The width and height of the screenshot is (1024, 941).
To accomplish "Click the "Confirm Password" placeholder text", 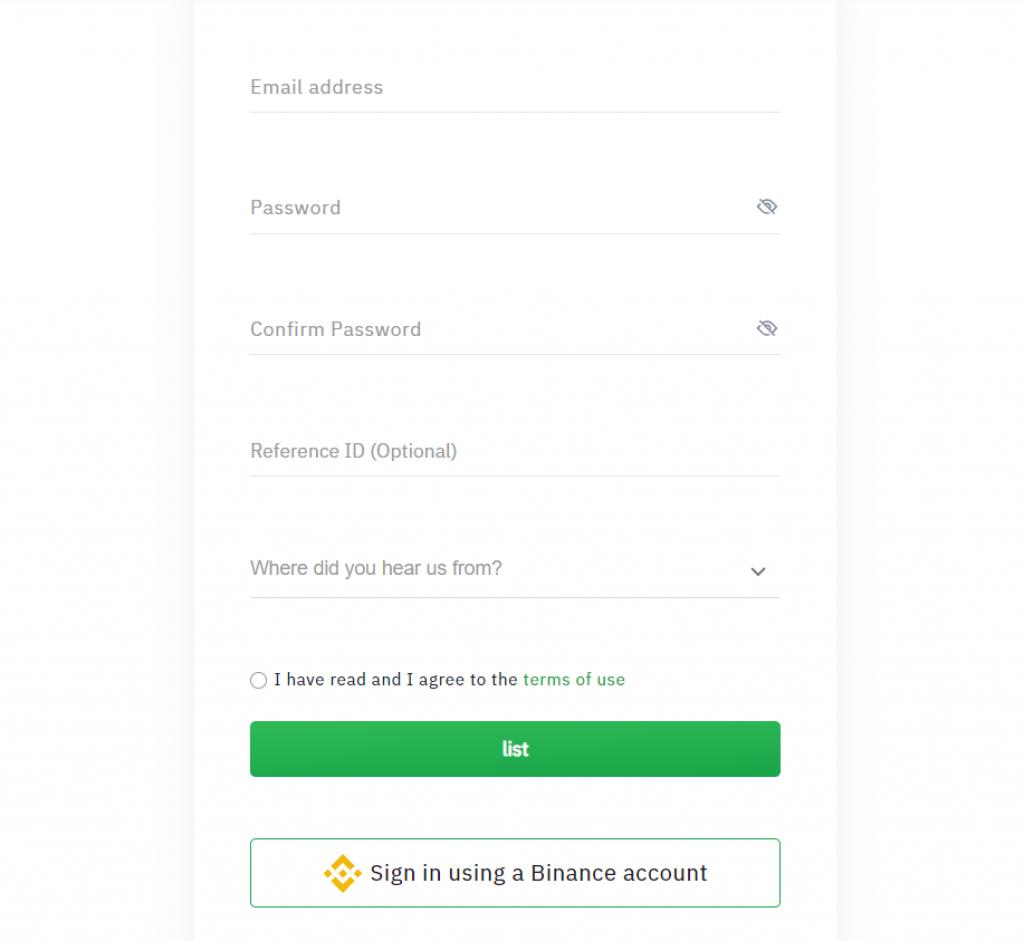I will coord(335,329).
